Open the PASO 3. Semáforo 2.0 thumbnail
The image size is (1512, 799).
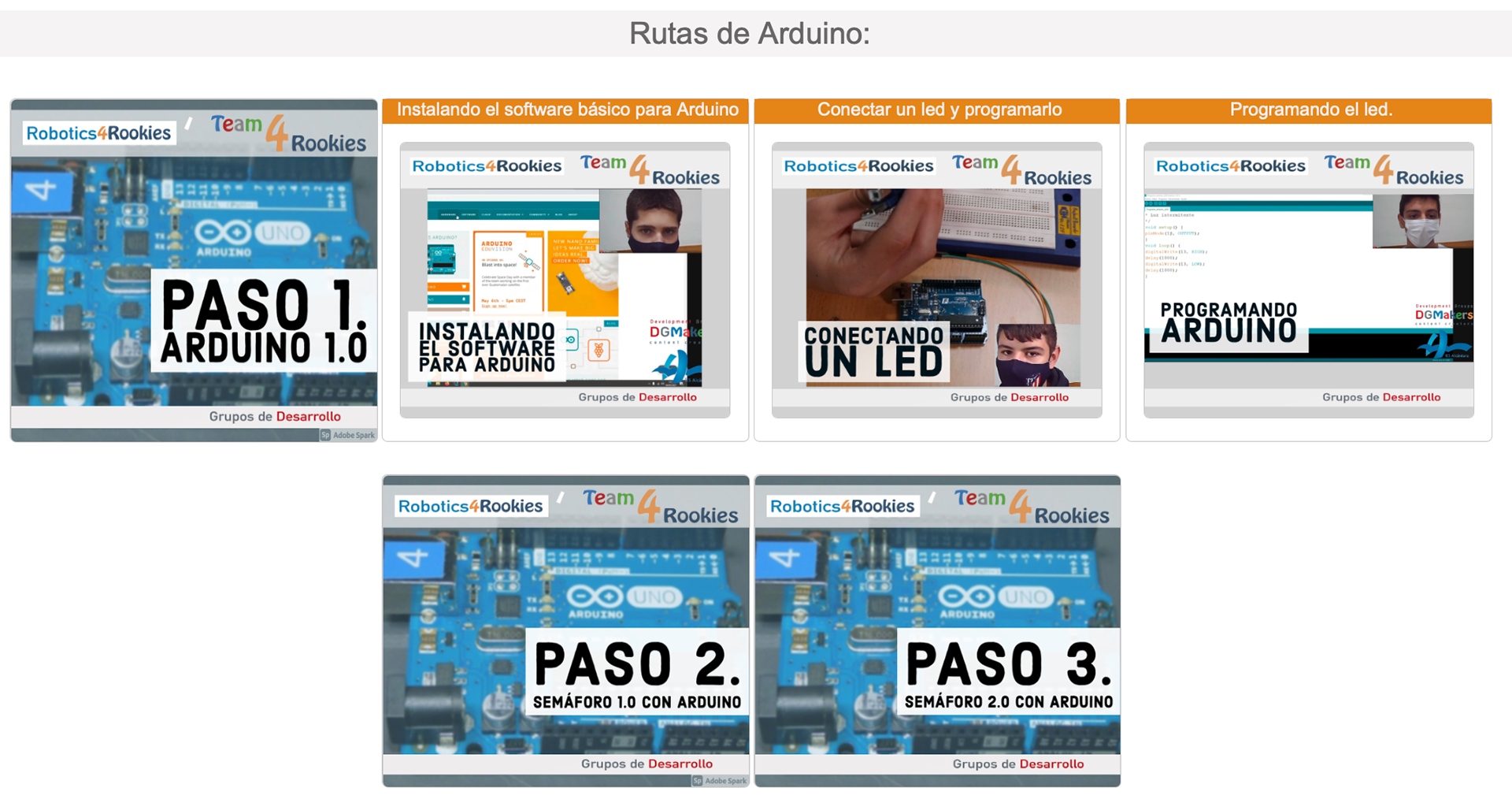coord(937,630)
